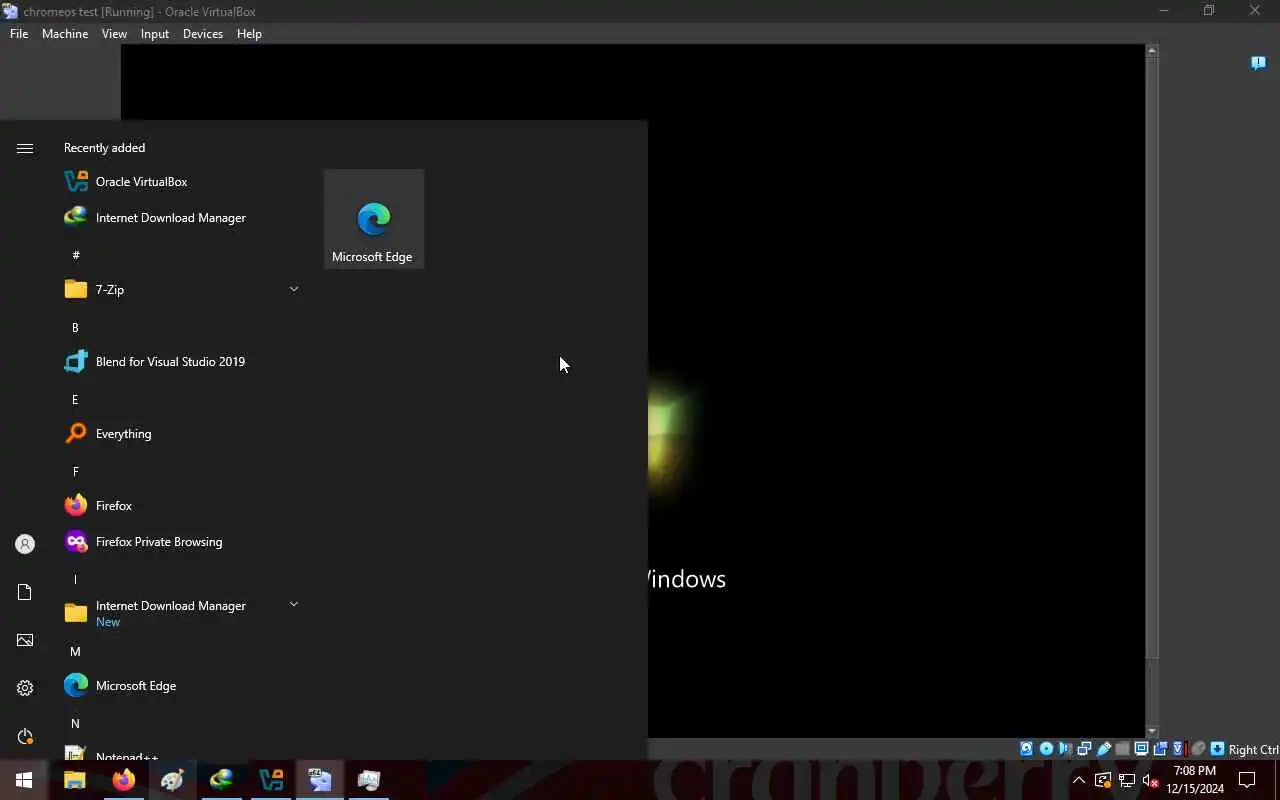The height and width of the screenshot is (800, 1280).
Task: Click the 'Recently added' heading
Action: (x=104, y=148)
